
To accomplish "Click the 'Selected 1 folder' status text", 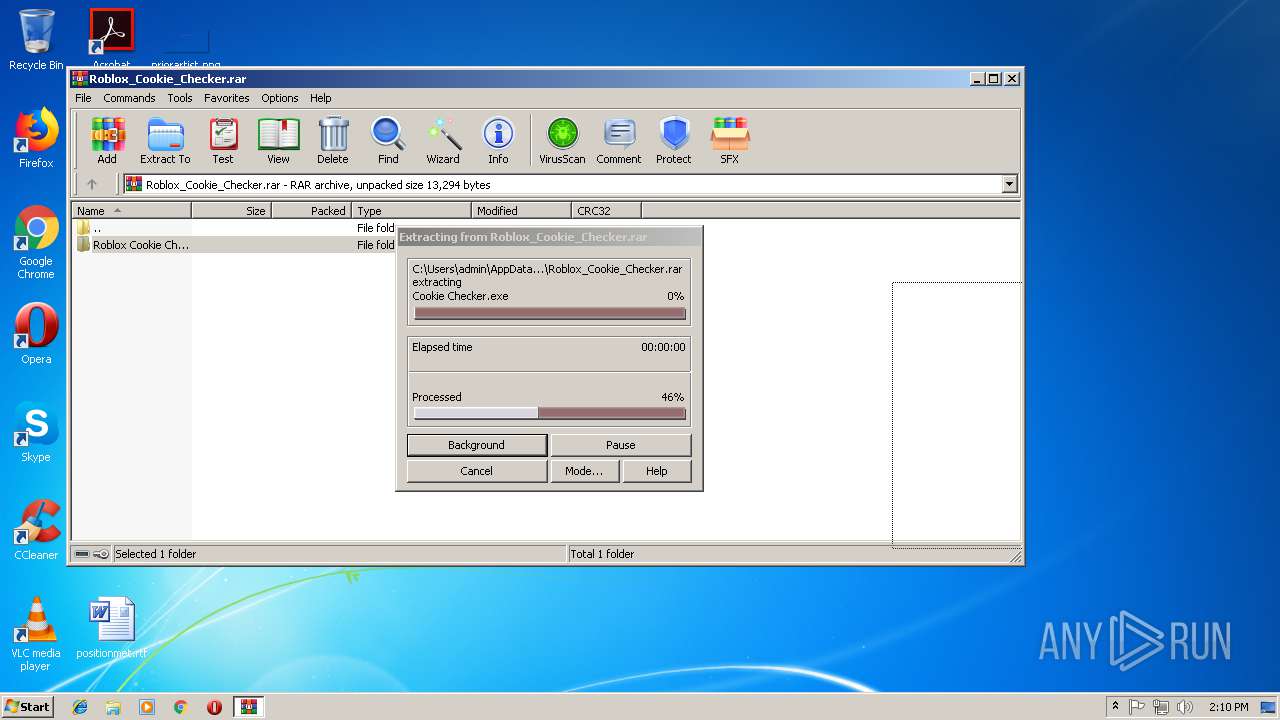I will (156, 554).
